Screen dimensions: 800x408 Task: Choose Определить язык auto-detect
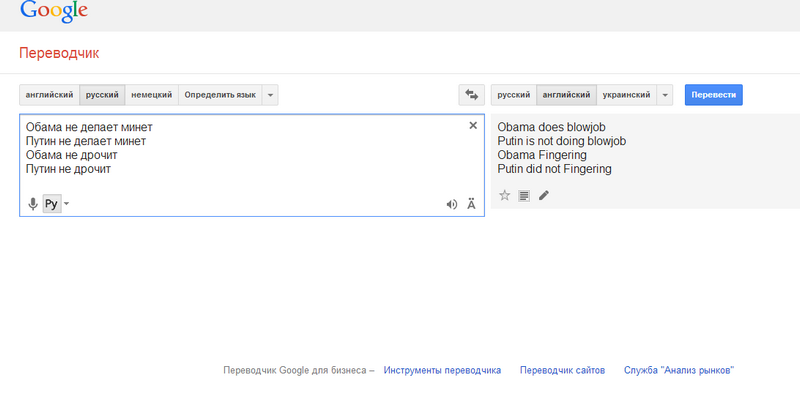220,95
